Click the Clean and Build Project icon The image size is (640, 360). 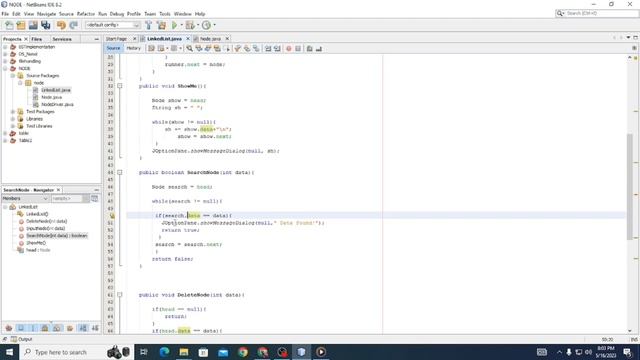pos(162,25)
